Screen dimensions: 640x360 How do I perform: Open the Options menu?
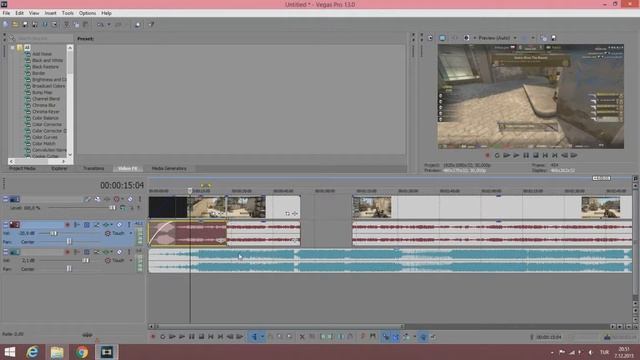[87, 13]
